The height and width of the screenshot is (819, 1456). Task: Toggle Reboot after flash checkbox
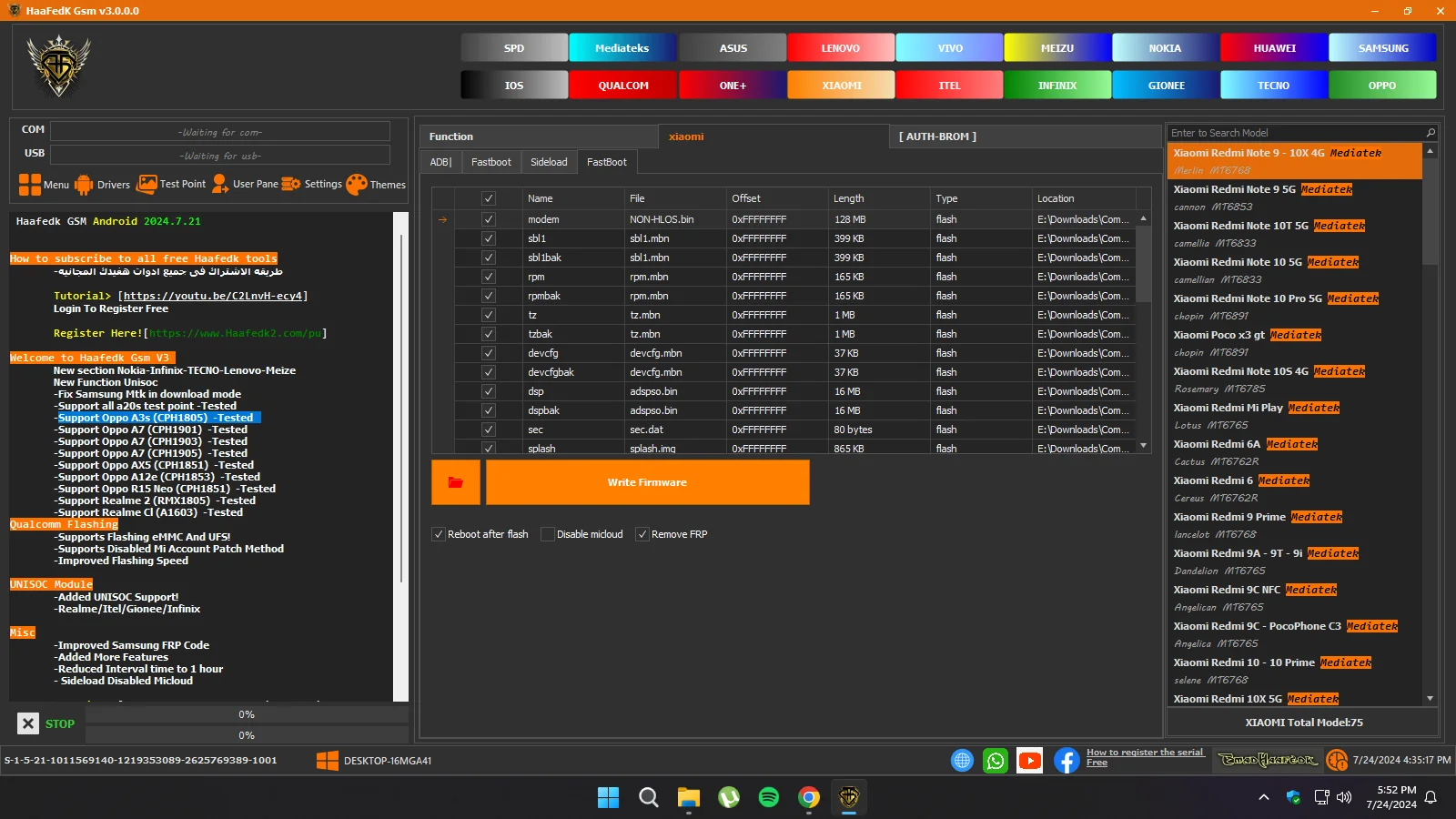point(439,534)
